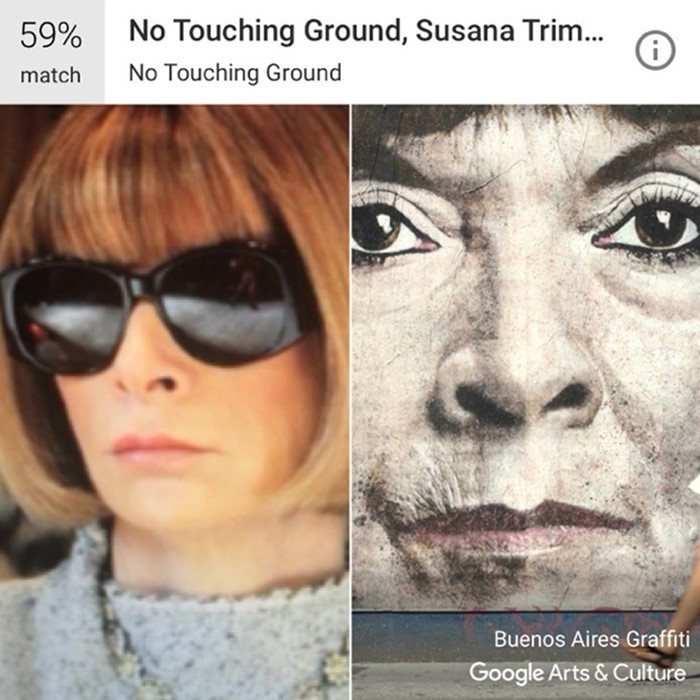
Task: Open the 'Buenos Aires Graffiti' collection caption
Action: 592,639
